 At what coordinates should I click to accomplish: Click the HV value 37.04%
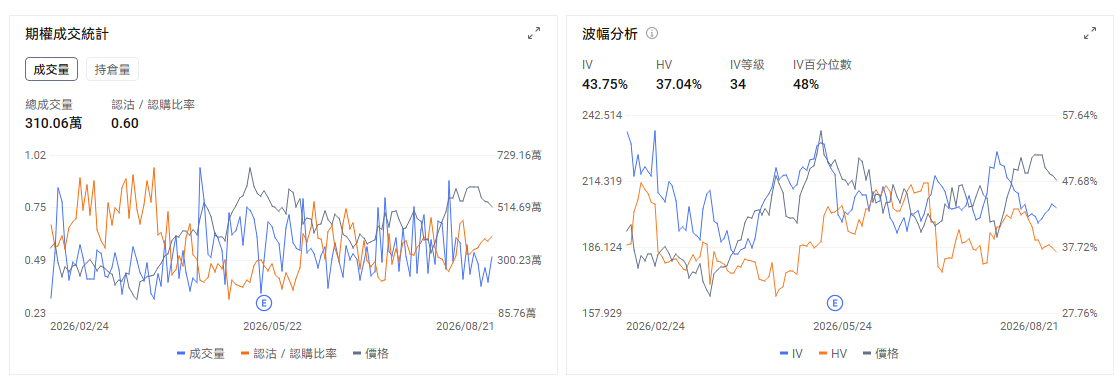tap(679, 85)
